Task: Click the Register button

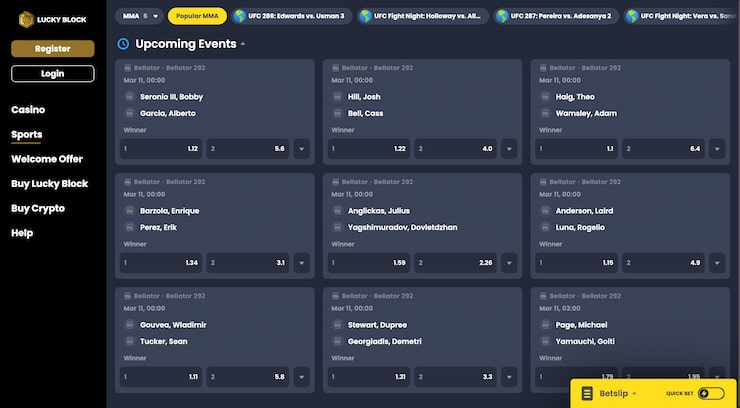Action: click(53, 49)
